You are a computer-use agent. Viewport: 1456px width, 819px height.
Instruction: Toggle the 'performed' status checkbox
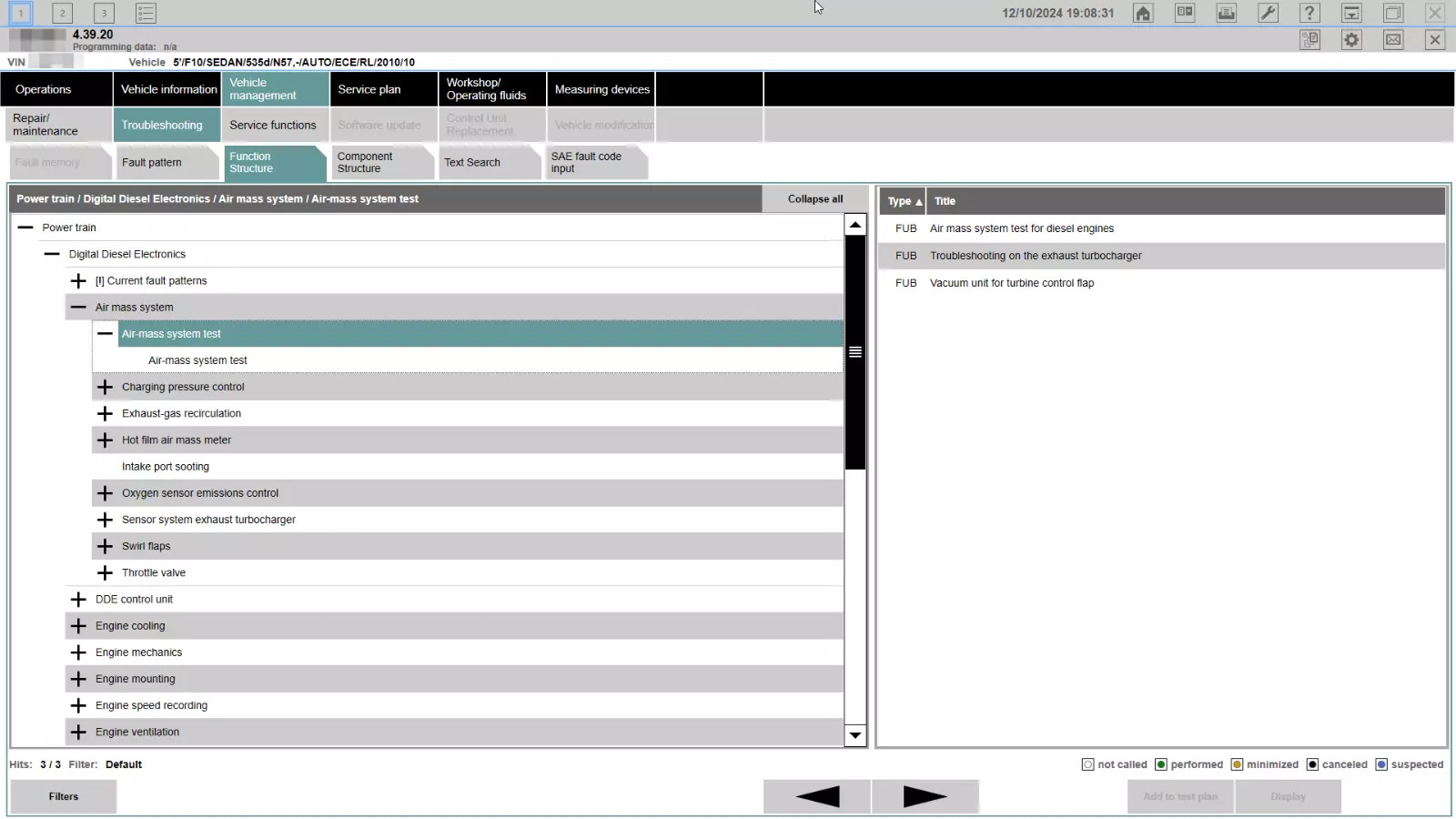coord(1160,764)
